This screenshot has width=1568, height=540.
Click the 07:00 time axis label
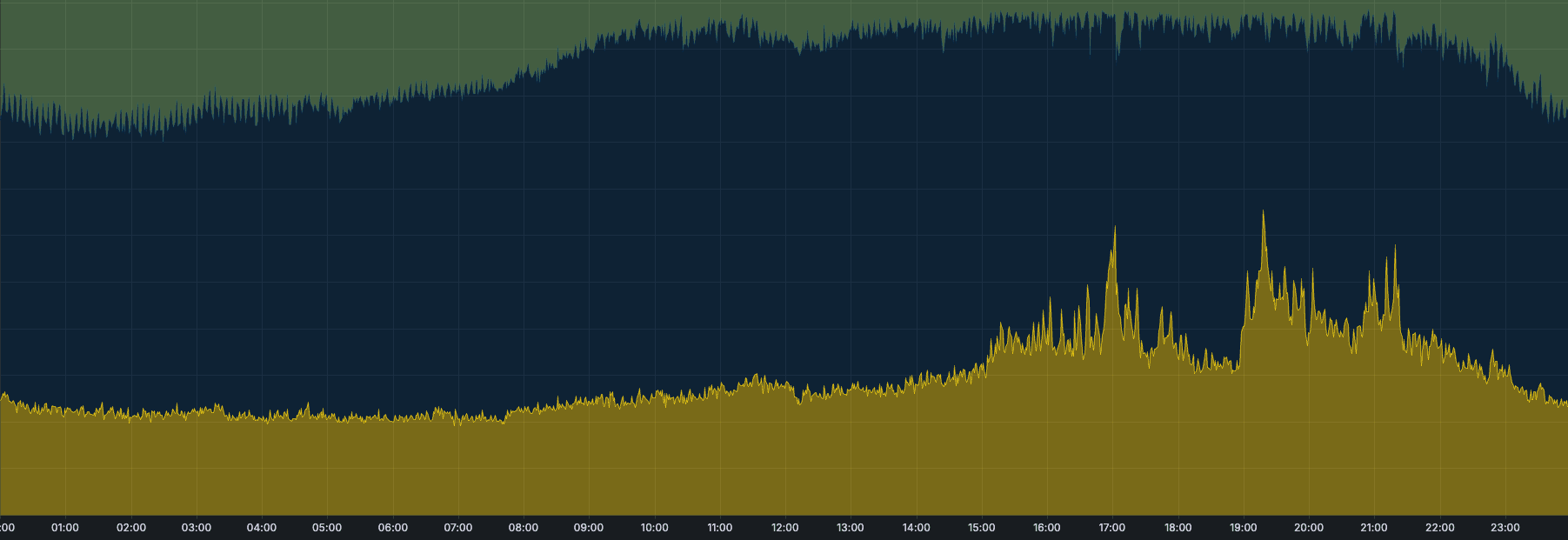458,528
